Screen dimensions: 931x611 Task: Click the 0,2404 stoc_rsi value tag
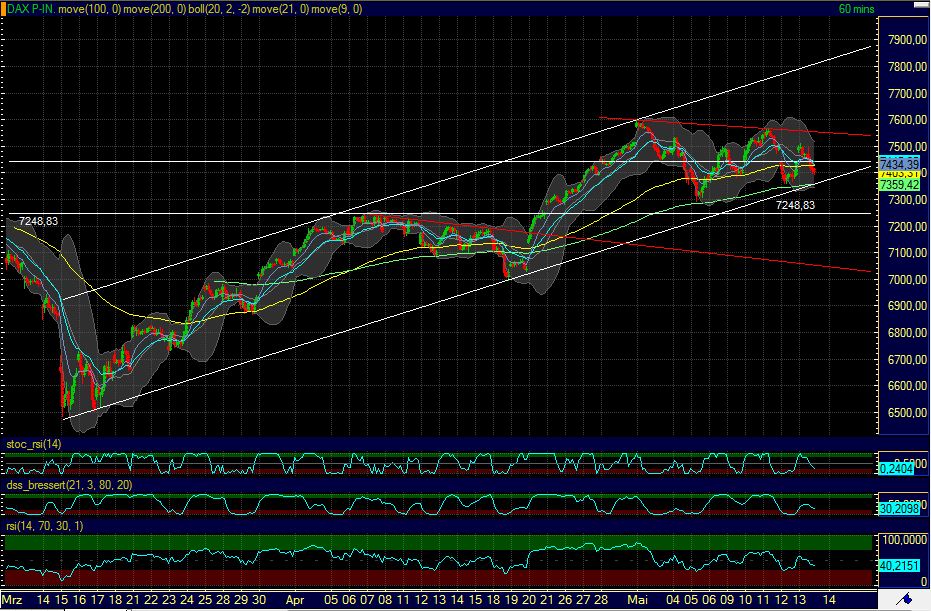[897, 469]
